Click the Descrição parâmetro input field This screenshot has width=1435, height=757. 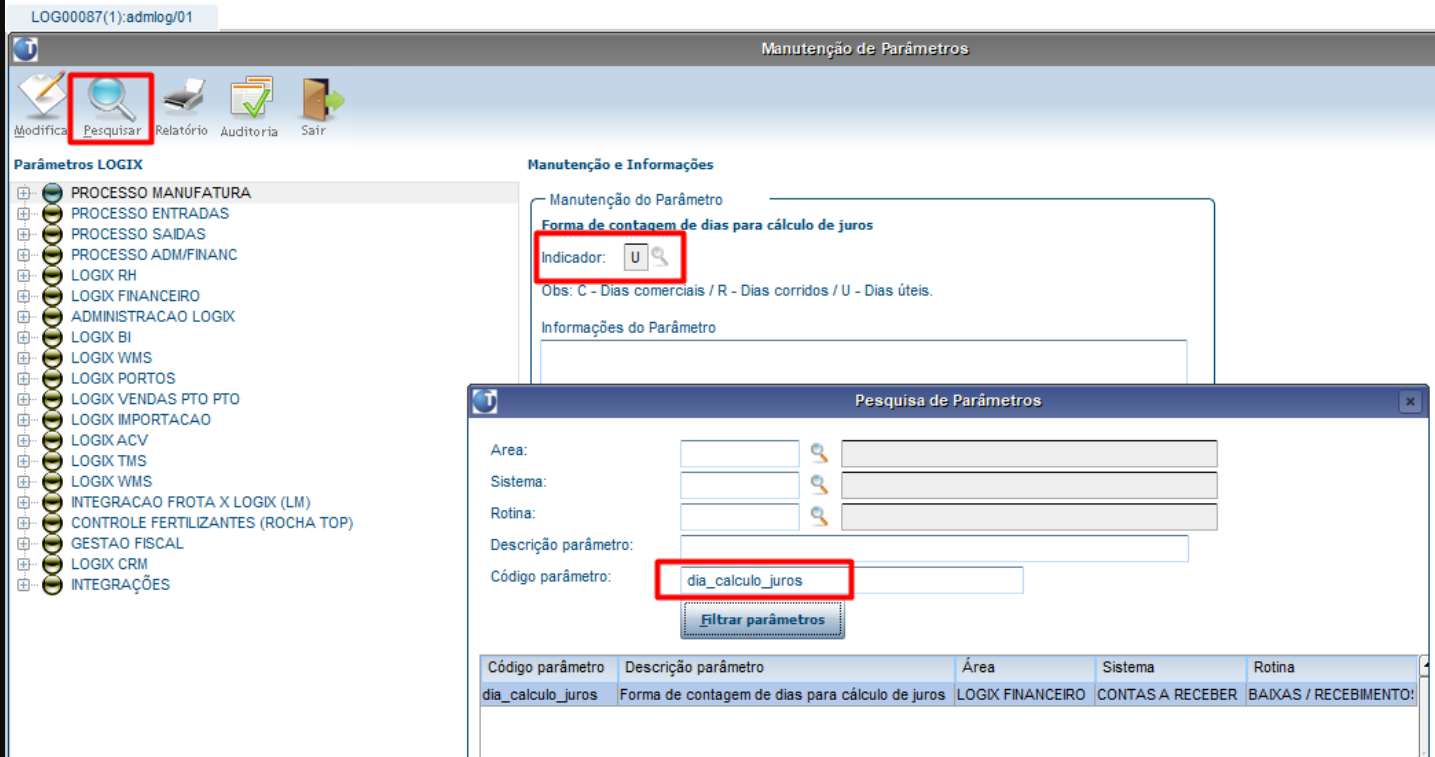(x=934, y=548)
